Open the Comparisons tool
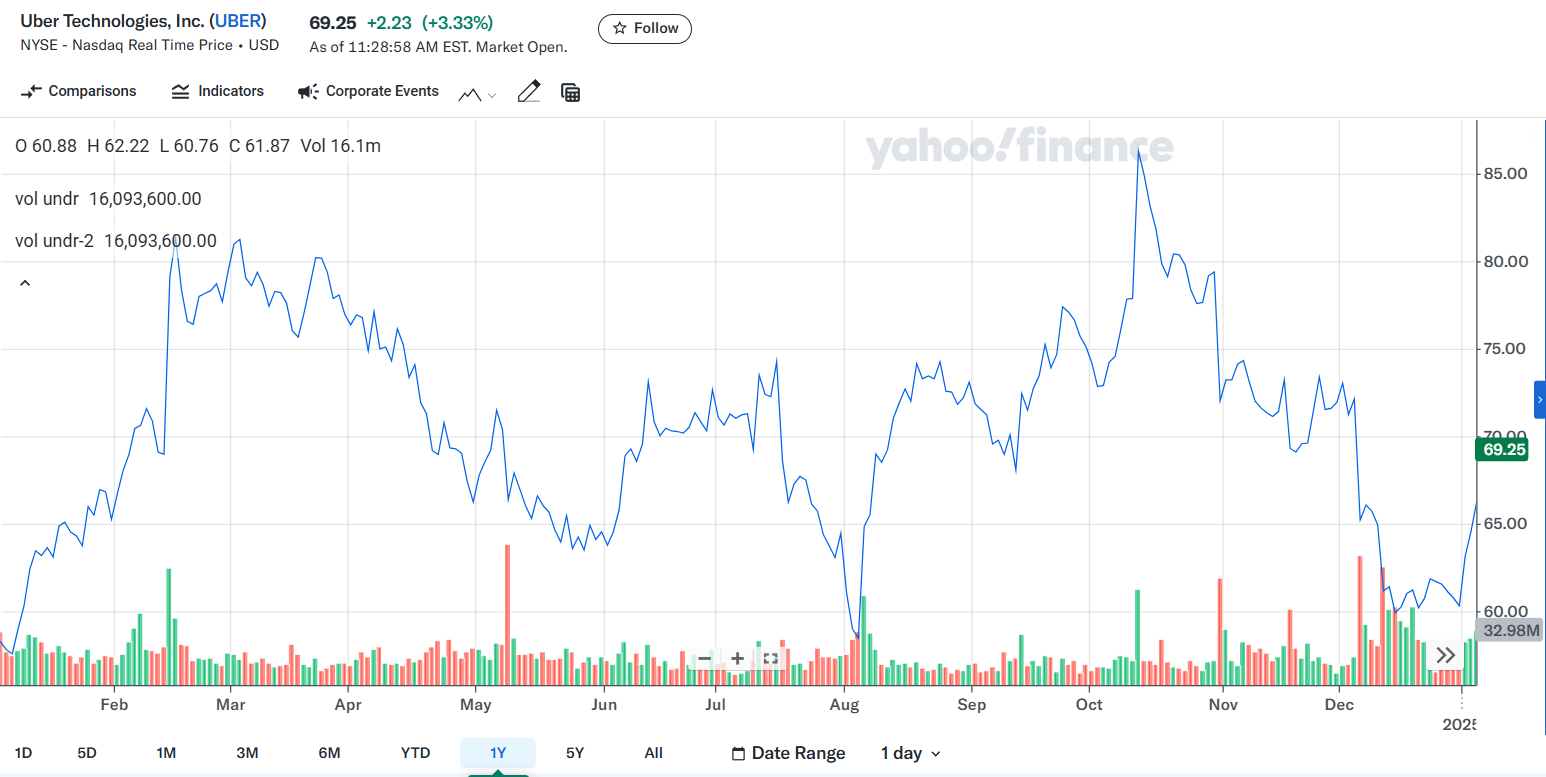 [x=79, y=92]
